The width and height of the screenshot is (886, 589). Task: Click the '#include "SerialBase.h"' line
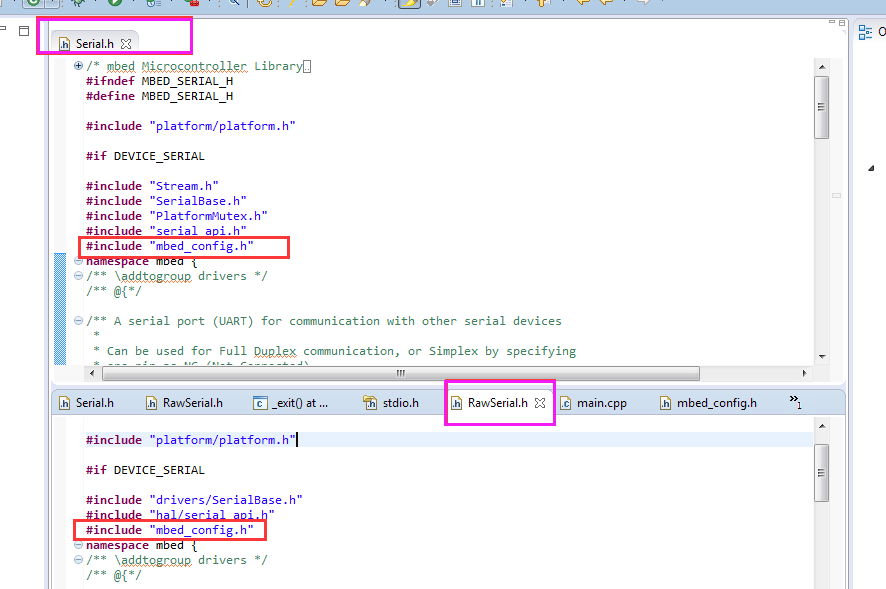coord(166,201)
